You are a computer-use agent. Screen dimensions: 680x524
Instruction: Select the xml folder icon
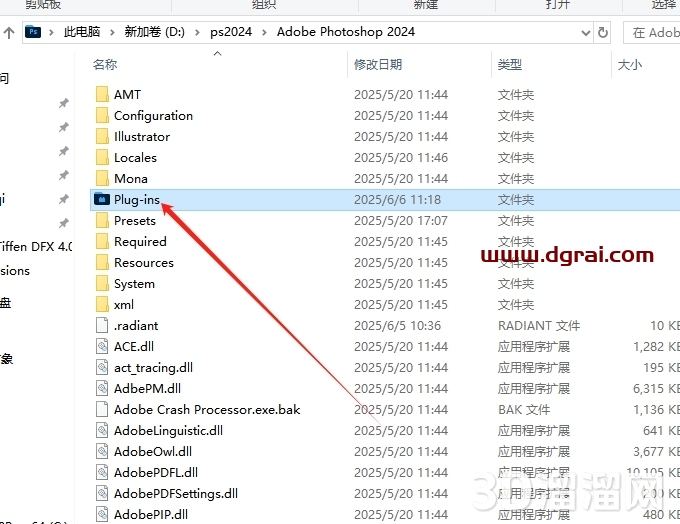coord(102,305)
